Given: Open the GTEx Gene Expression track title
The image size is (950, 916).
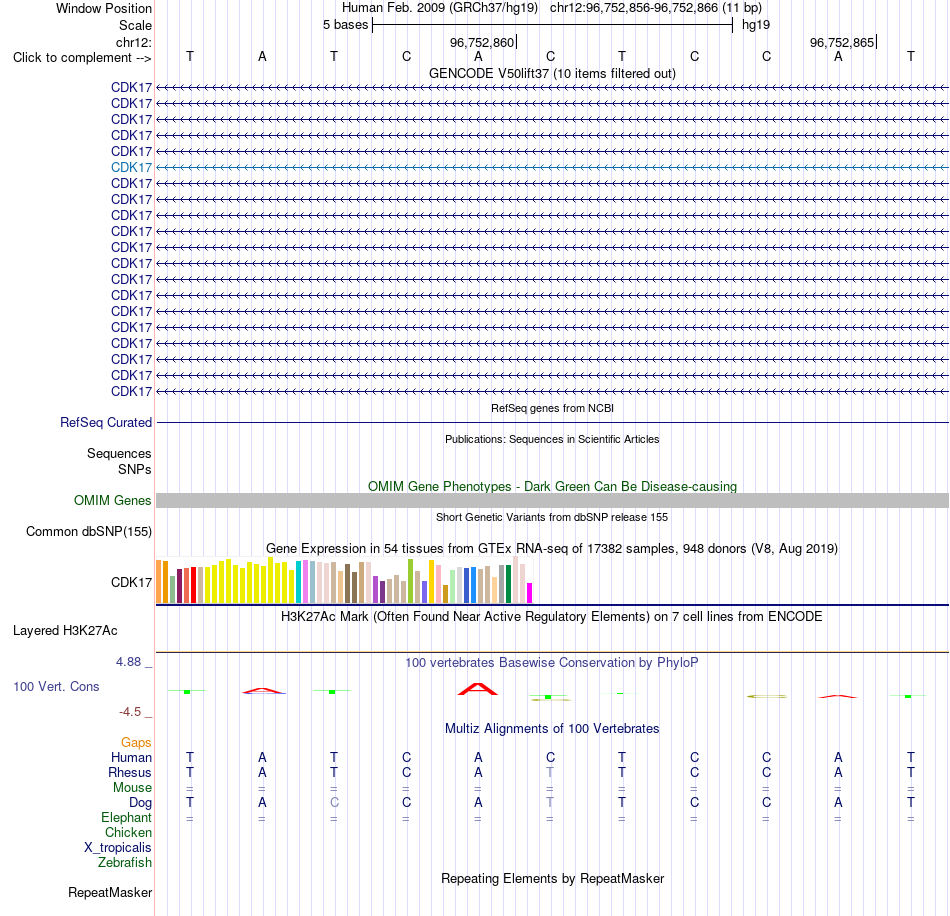Looking at the screenshot, I should tap(552, 548).
